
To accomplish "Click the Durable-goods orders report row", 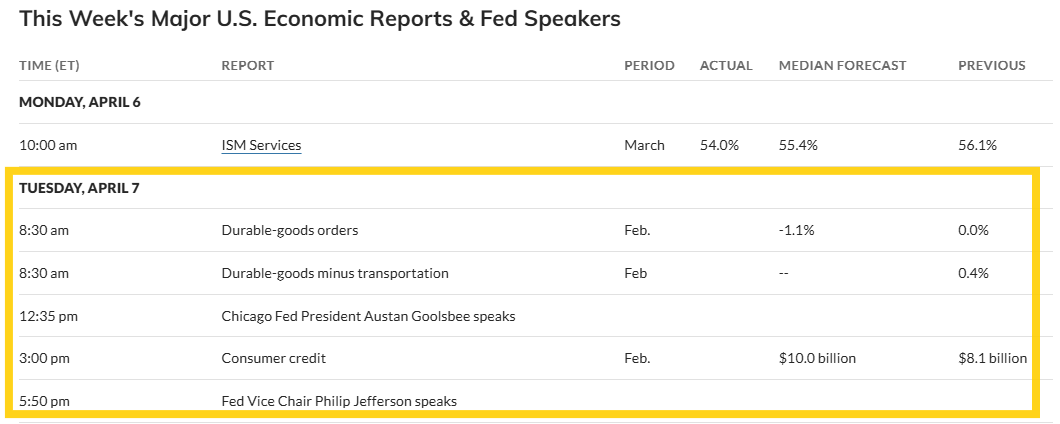I will pyautogui.click(x=290, y=230).
